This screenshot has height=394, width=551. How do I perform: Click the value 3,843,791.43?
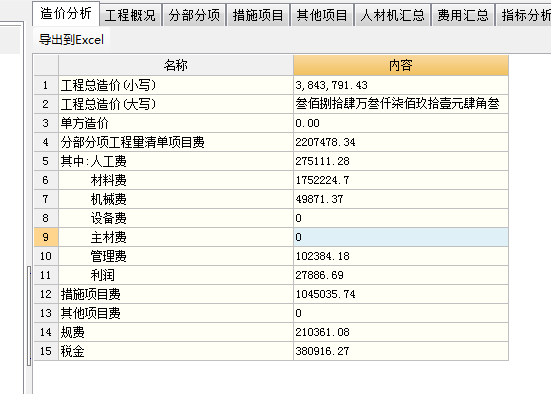tap(401, 85)
